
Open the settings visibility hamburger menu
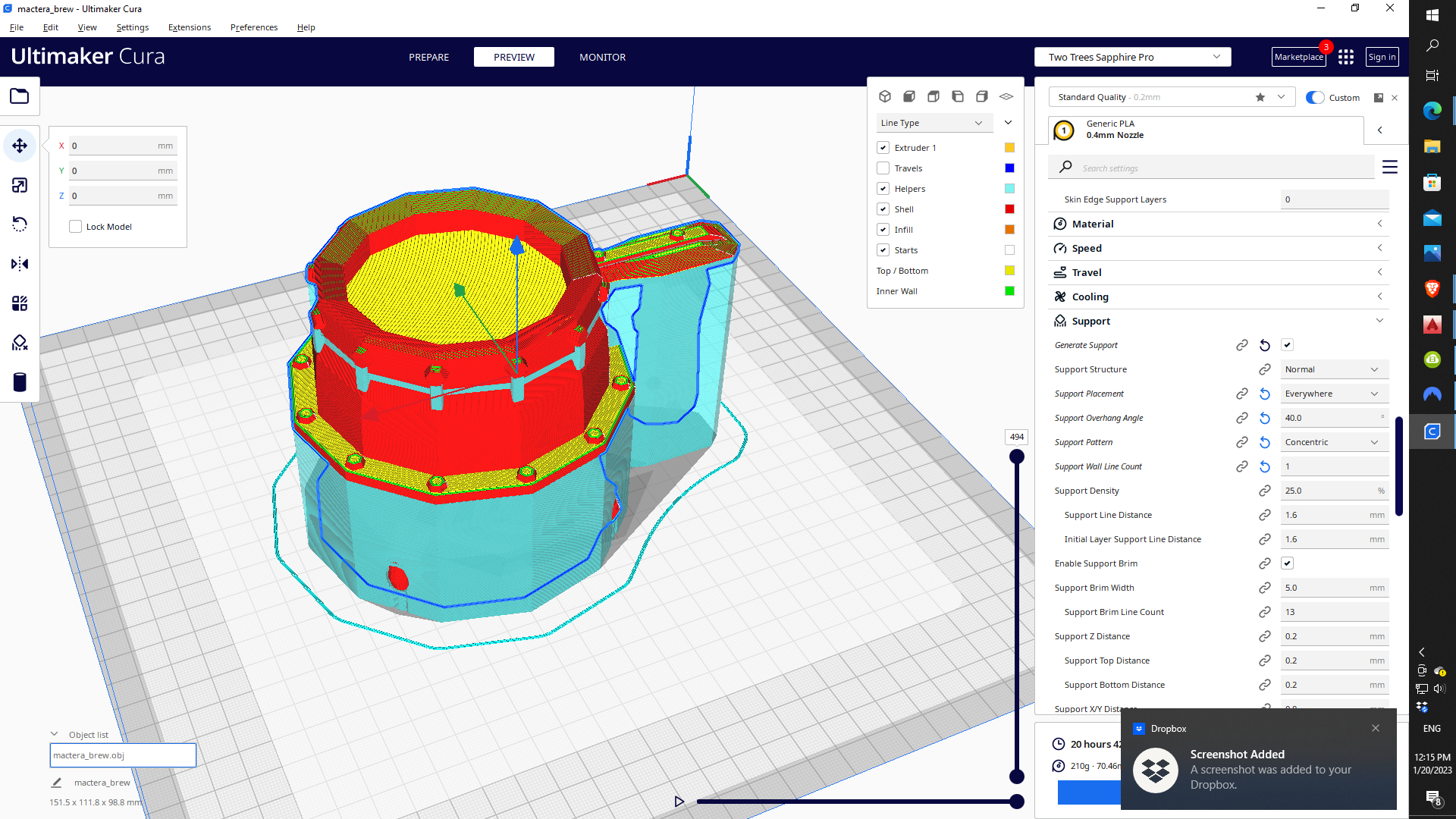coord(1389,167)
